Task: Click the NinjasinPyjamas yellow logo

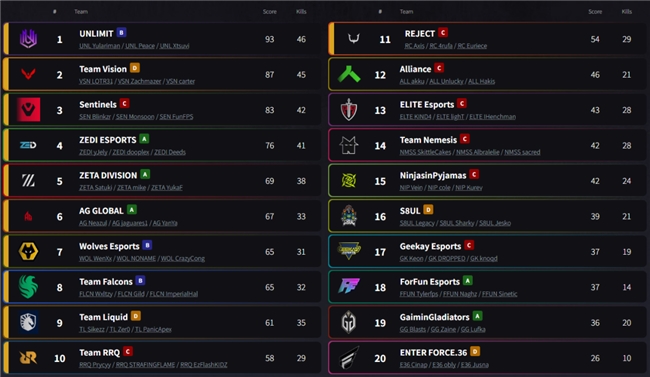Action: (349, 180)
